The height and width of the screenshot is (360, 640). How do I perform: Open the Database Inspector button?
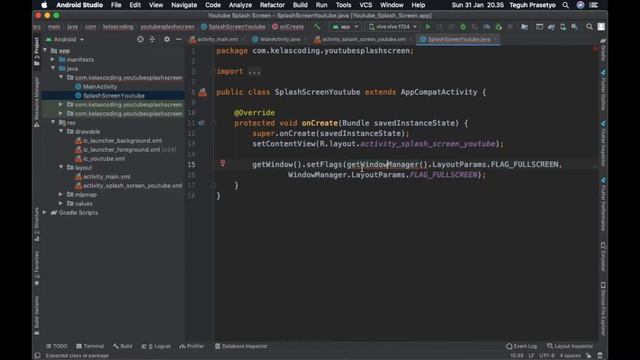coord(241,346)
